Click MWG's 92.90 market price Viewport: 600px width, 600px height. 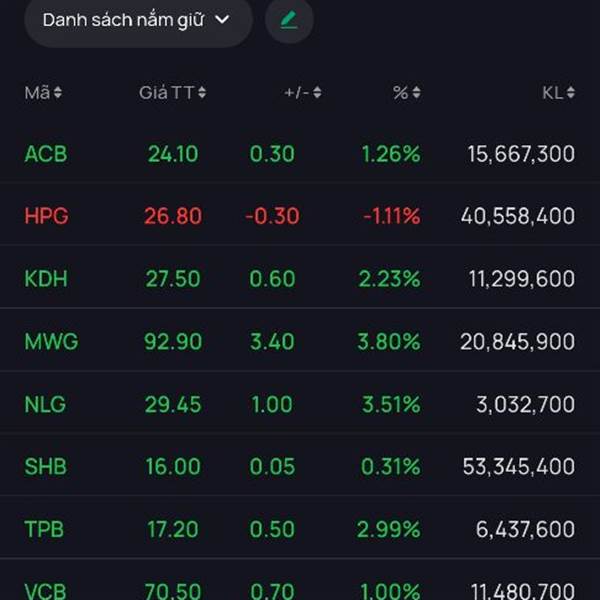173,342
